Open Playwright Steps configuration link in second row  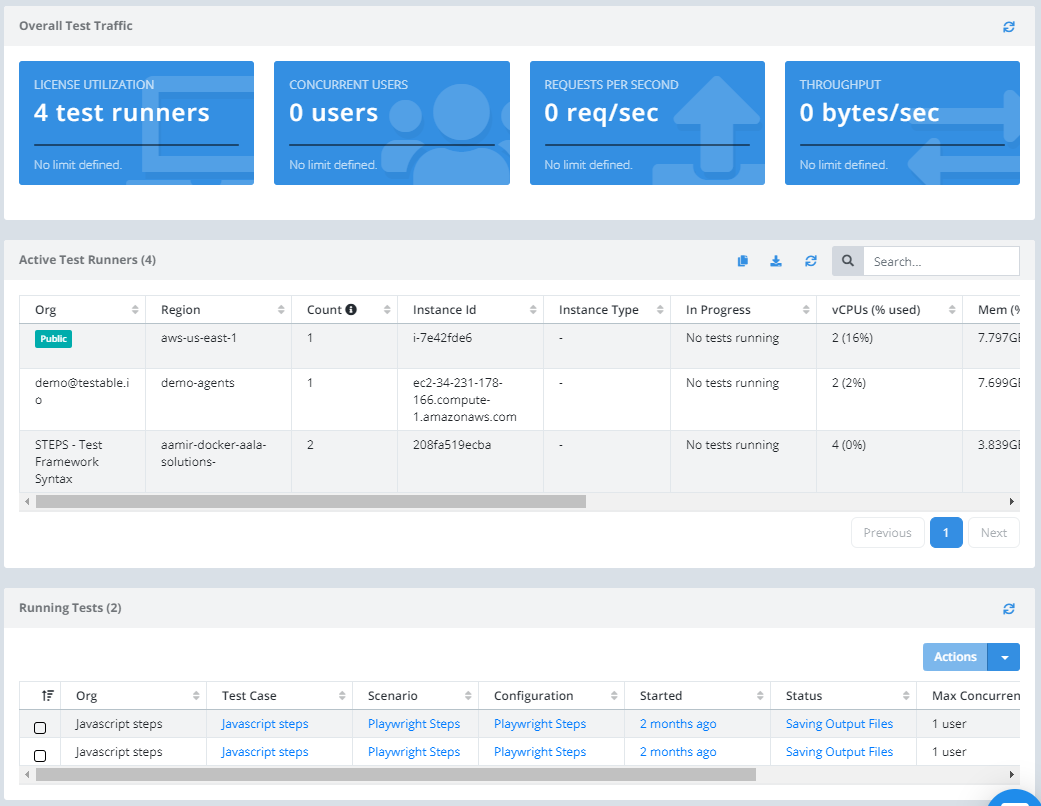[540, 752]
